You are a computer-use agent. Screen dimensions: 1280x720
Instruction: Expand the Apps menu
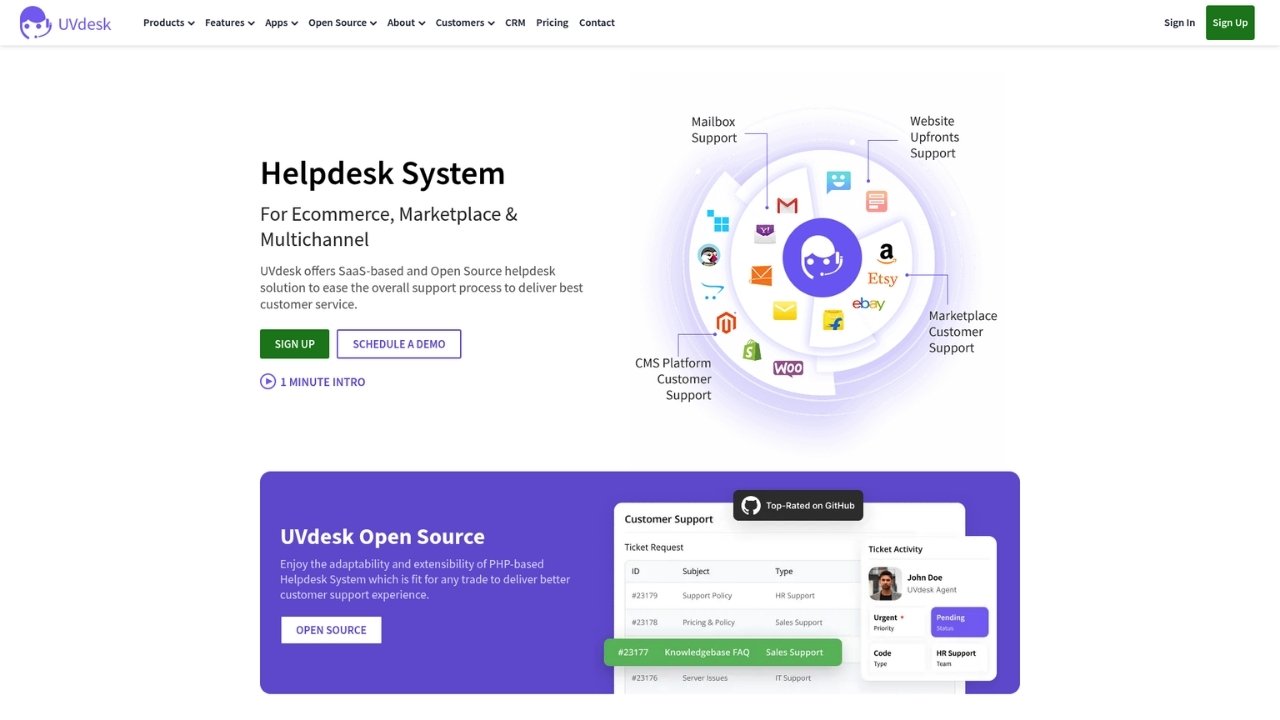point(281,22)
